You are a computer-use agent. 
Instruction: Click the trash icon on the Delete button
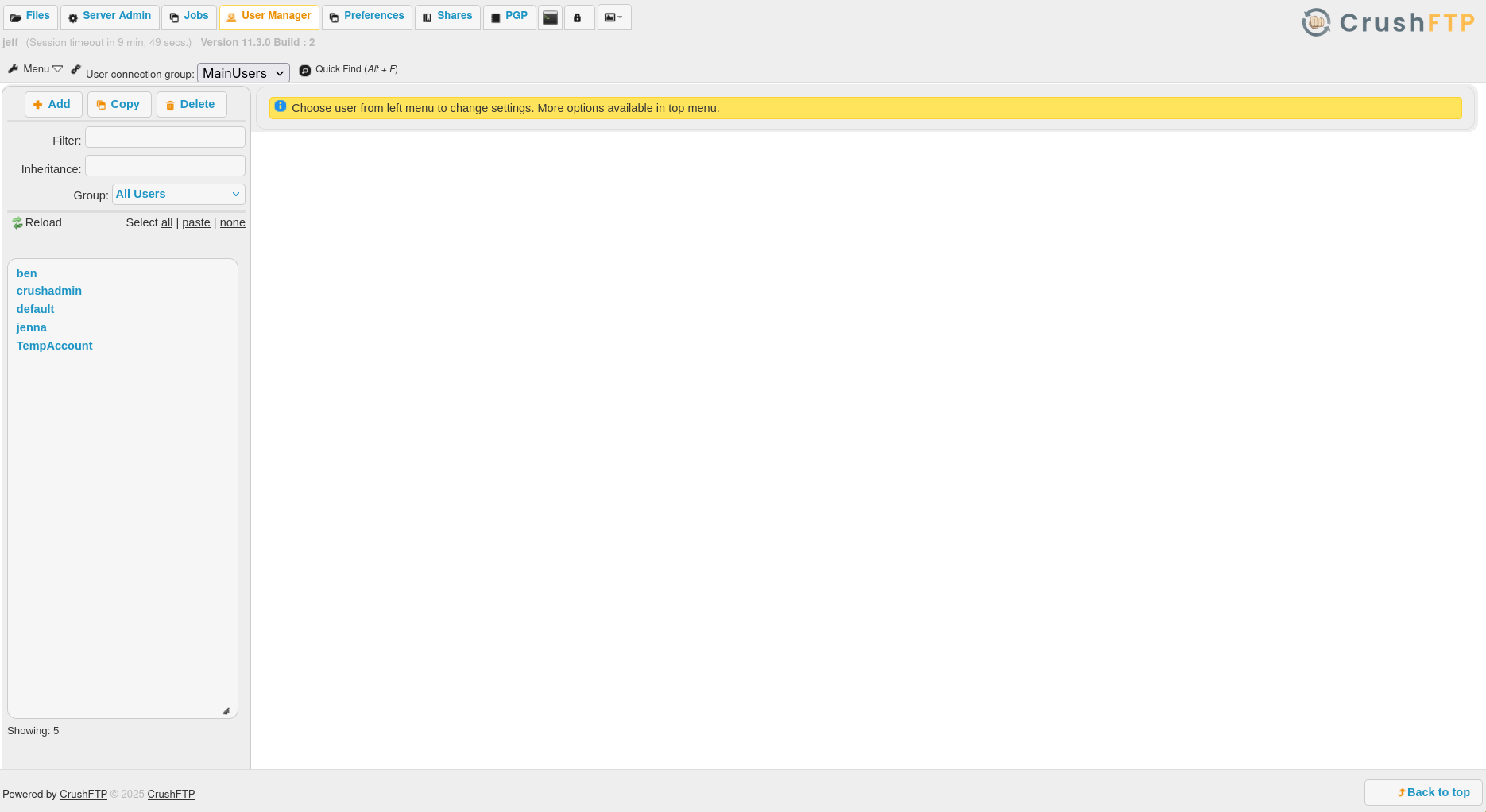(170, 105)
